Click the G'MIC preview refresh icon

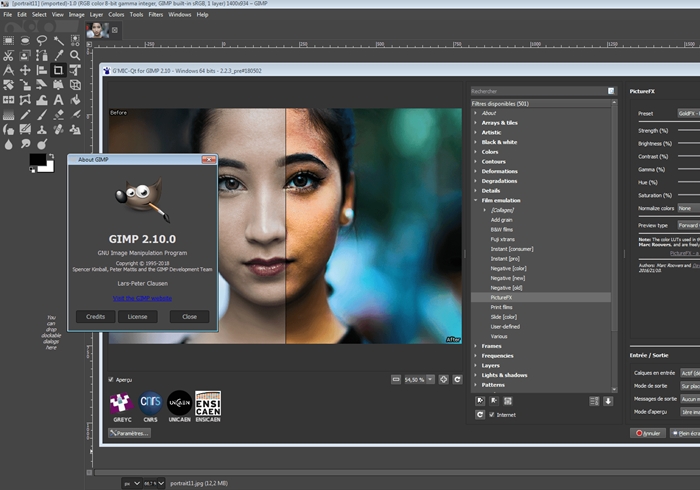pyautogui.click(x=457, y=380)
